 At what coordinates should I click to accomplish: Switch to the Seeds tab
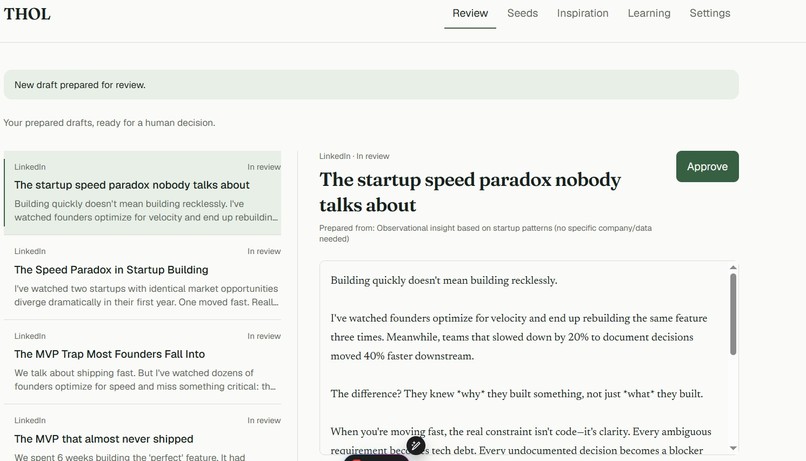[x=522, y=13]
